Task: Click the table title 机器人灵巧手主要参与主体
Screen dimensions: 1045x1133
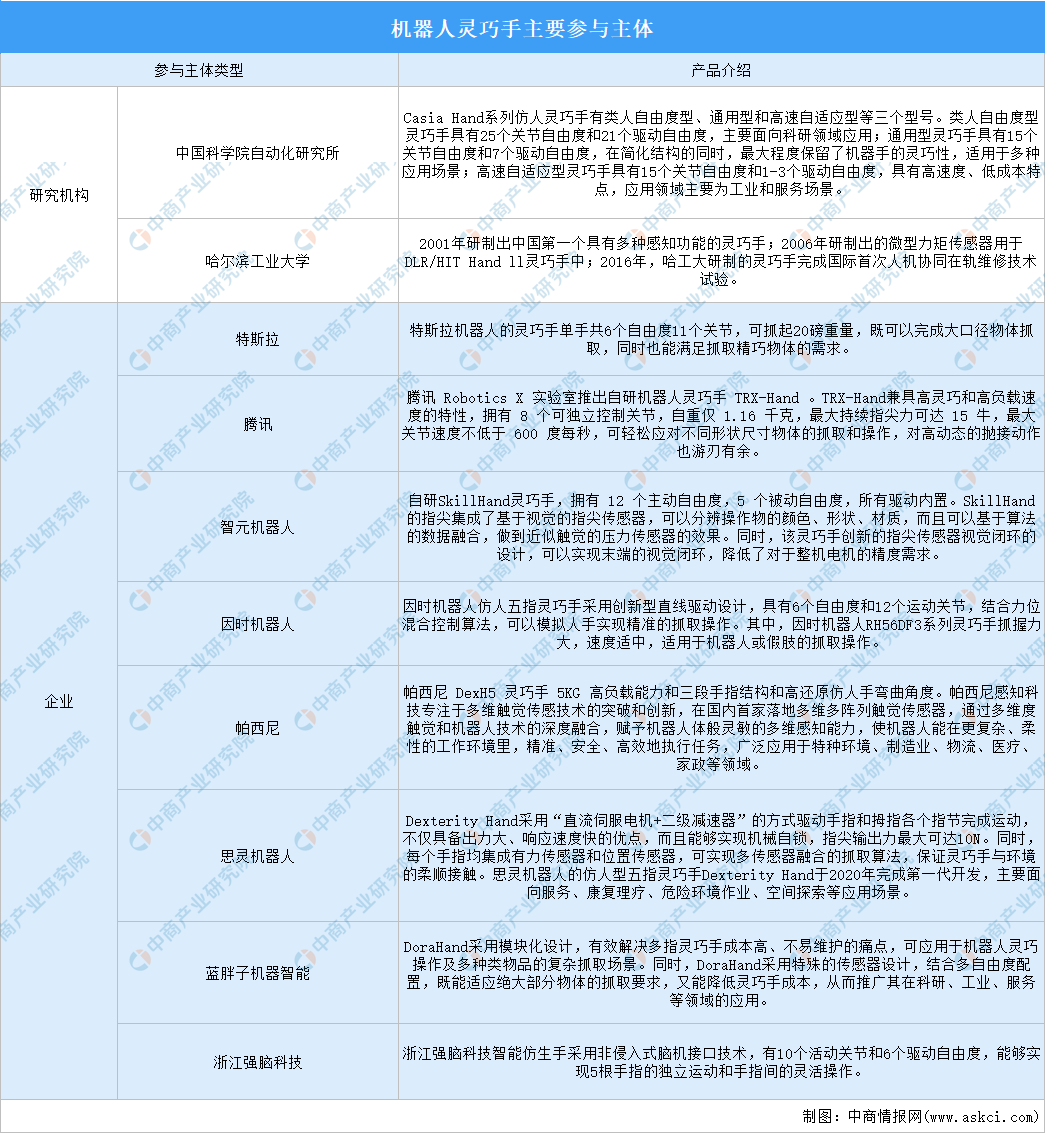Action: click(522, 28)
